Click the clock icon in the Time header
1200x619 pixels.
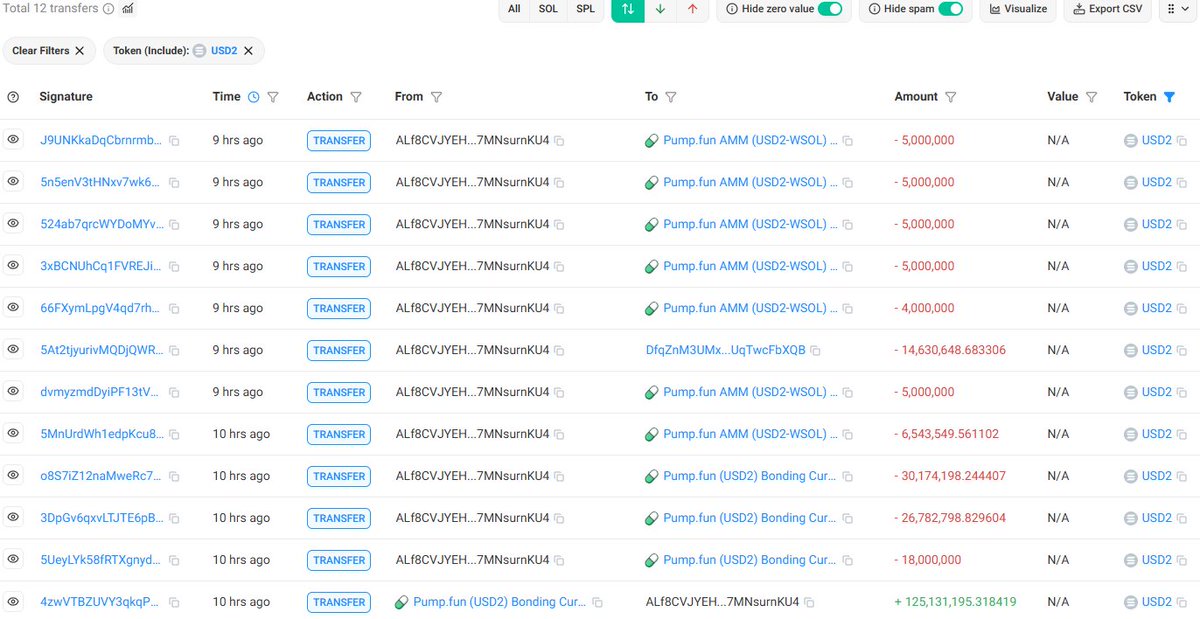pos(253,97)
